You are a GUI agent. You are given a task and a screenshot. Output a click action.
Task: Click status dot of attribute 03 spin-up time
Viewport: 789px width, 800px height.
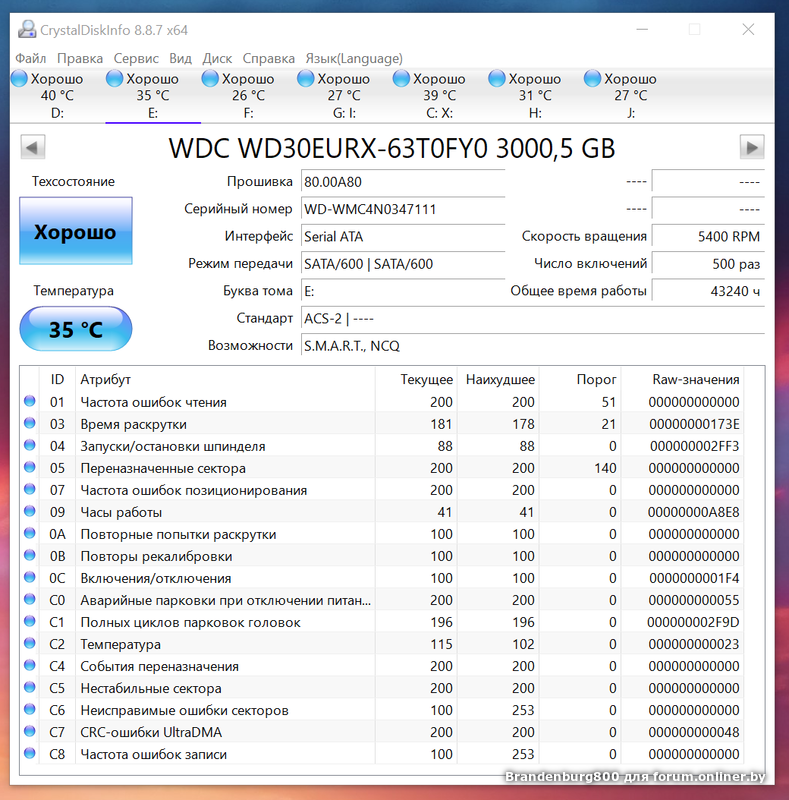click(x=30, y=423)
